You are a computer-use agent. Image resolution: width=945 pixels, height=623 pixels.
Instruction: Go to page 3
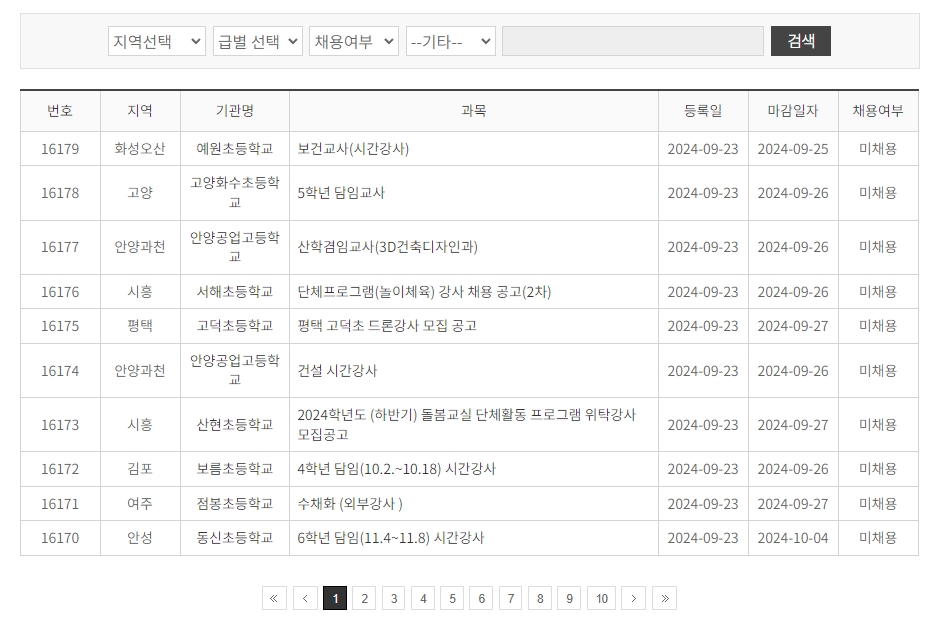pos(394,598)
